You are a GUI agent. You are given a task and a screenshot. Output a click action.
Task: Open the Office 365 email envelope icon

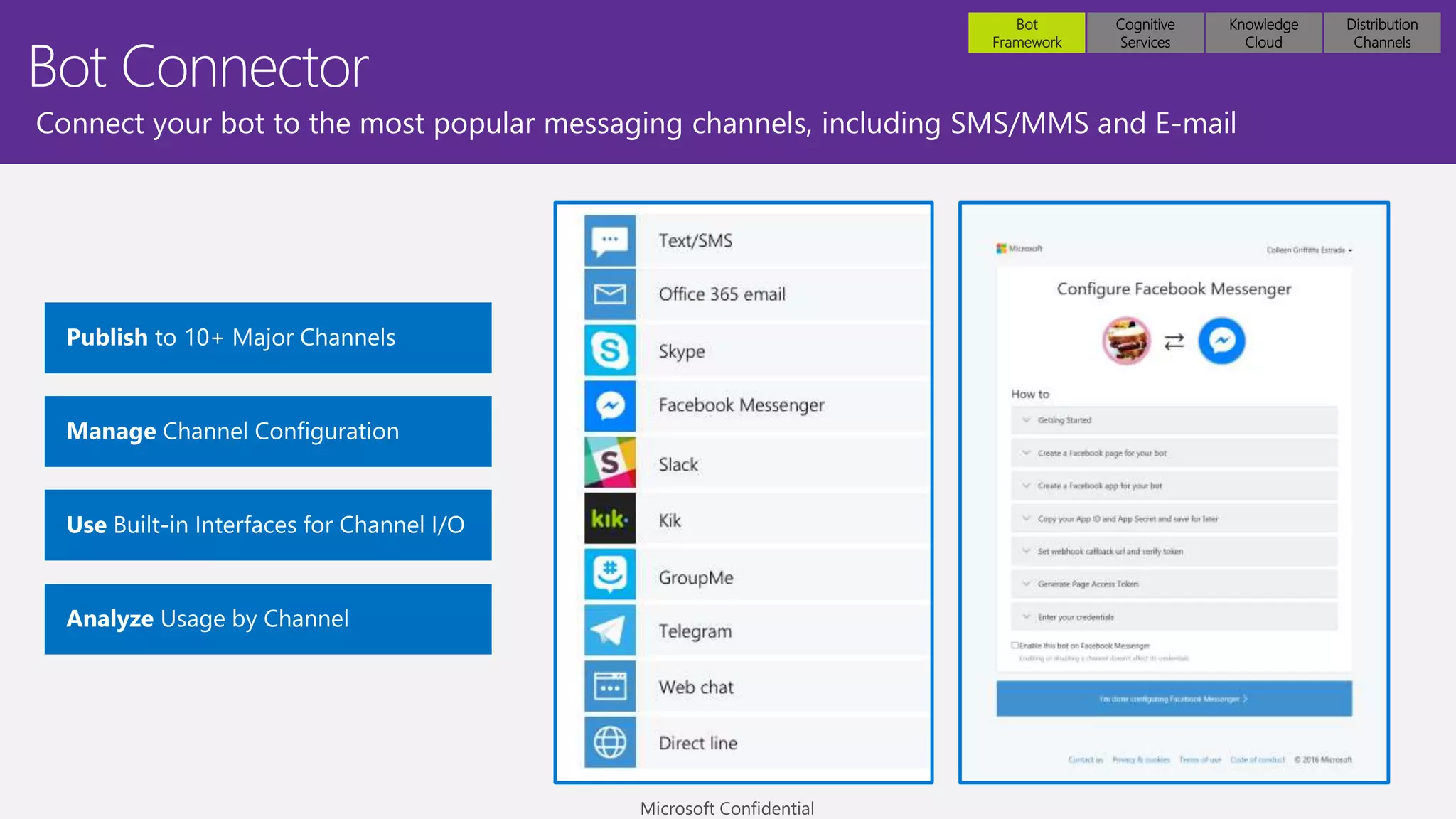[x=610, y=294]
